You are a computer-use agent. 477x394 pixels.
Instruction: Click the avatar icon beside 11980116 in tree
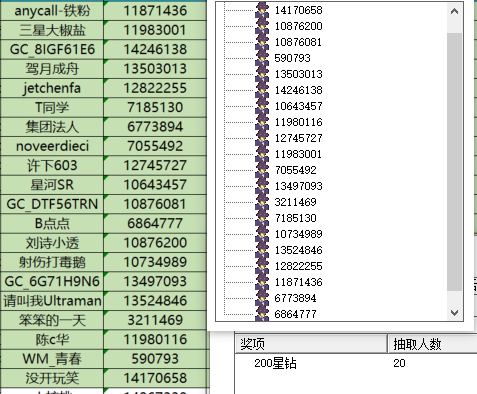(262, 122)
